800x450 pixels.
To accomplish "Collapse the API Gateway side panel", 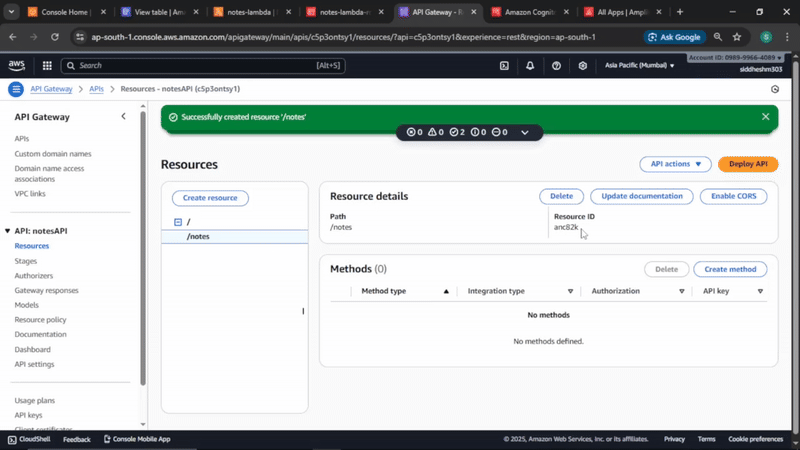I will coord(123,116).
